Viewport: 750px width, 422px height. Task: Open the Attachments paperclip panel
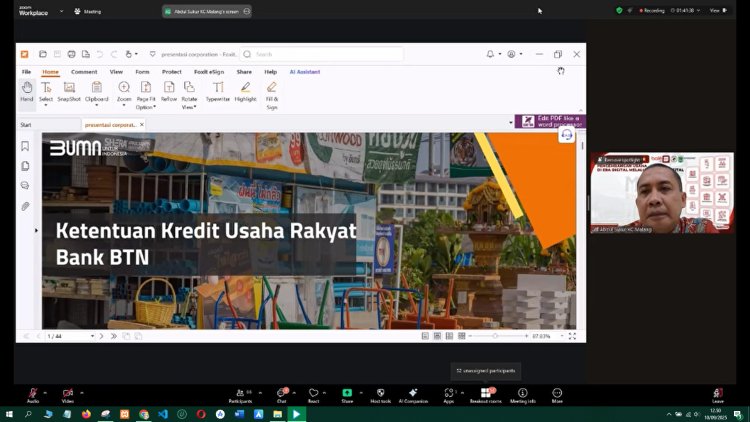[x=25, y=206]
